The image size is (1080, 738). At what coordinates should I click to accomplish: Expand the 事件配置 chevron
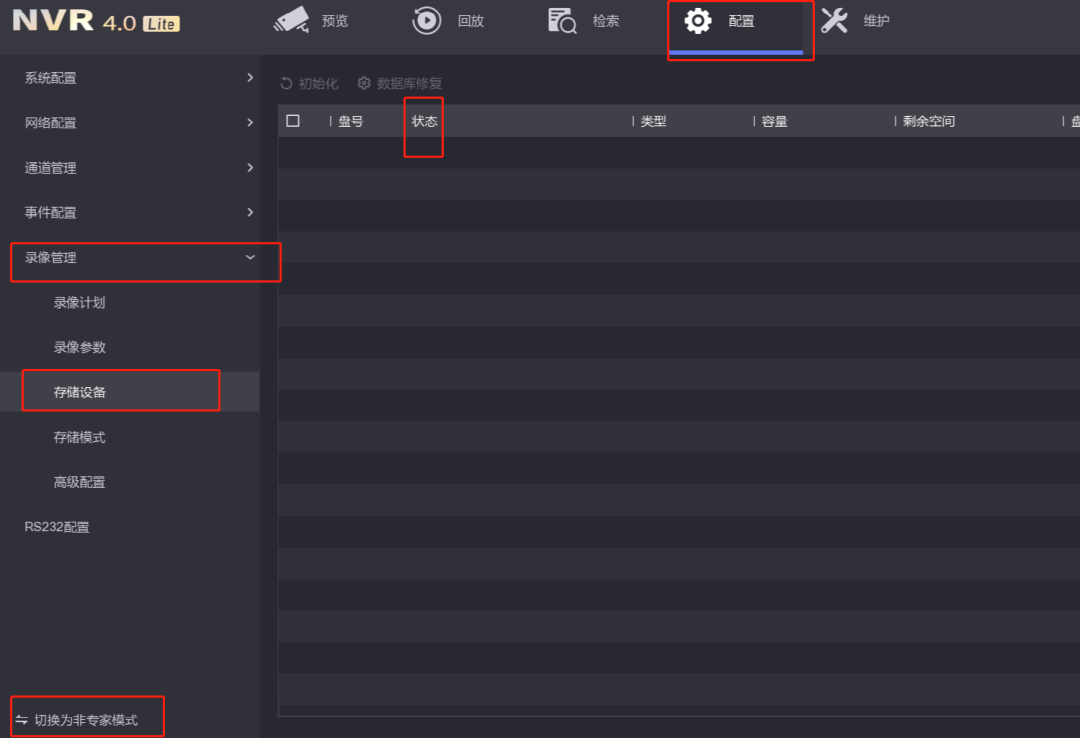coord(250,212)
